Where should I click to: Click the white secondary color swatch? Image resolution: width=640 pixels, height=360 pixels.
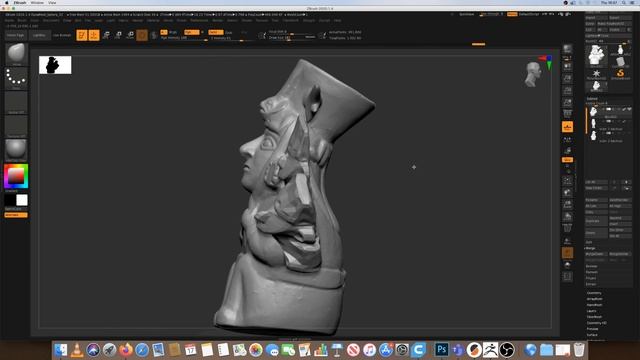(22, 200)
